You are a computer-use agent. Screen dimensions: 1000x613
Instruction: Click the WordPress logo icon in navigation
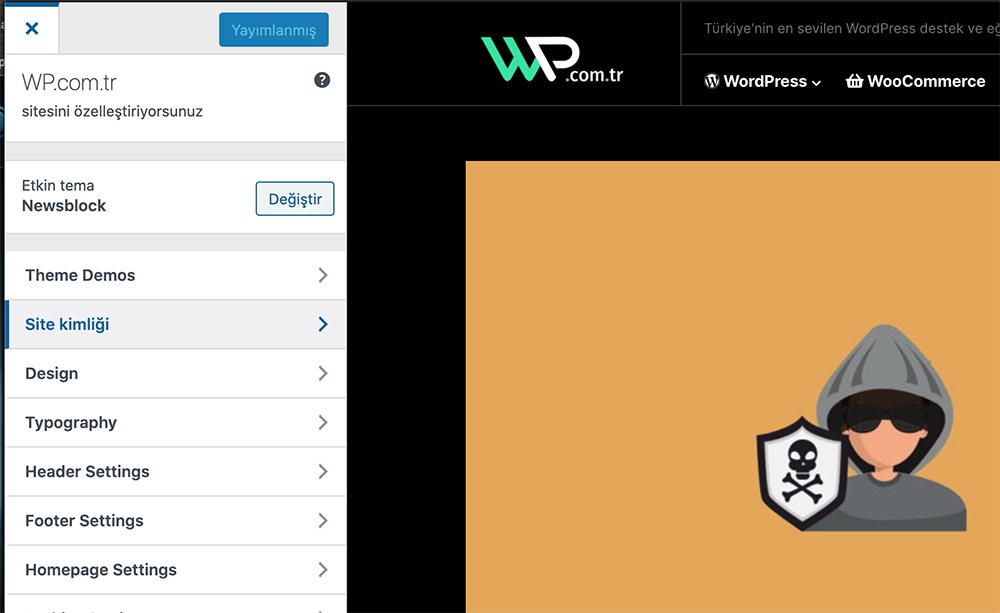coord(712,82)
